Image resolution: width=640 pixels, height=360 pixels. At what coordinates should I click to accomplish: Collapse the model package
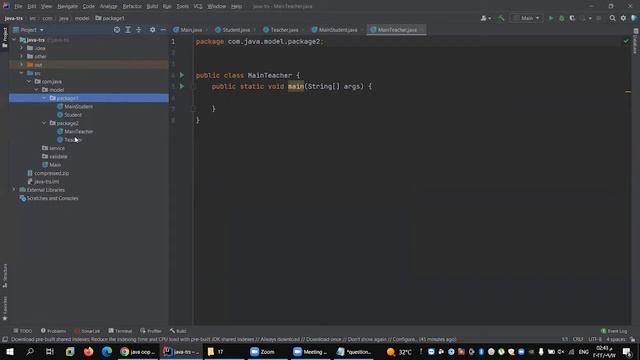point(36,90)
